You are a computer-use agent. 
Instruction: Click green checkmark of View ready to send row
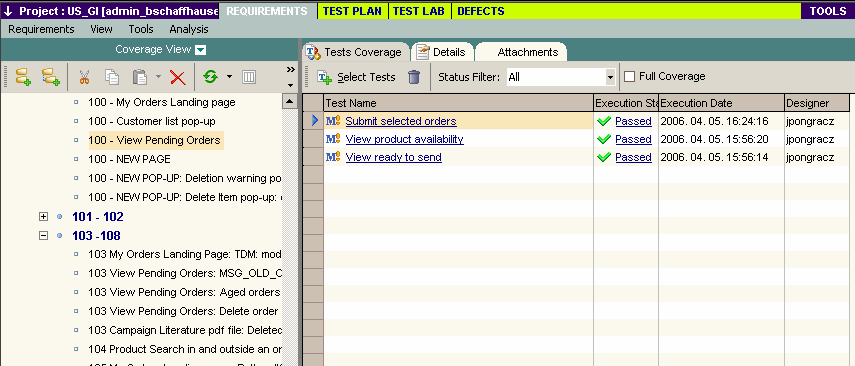(x=604, y=157)
